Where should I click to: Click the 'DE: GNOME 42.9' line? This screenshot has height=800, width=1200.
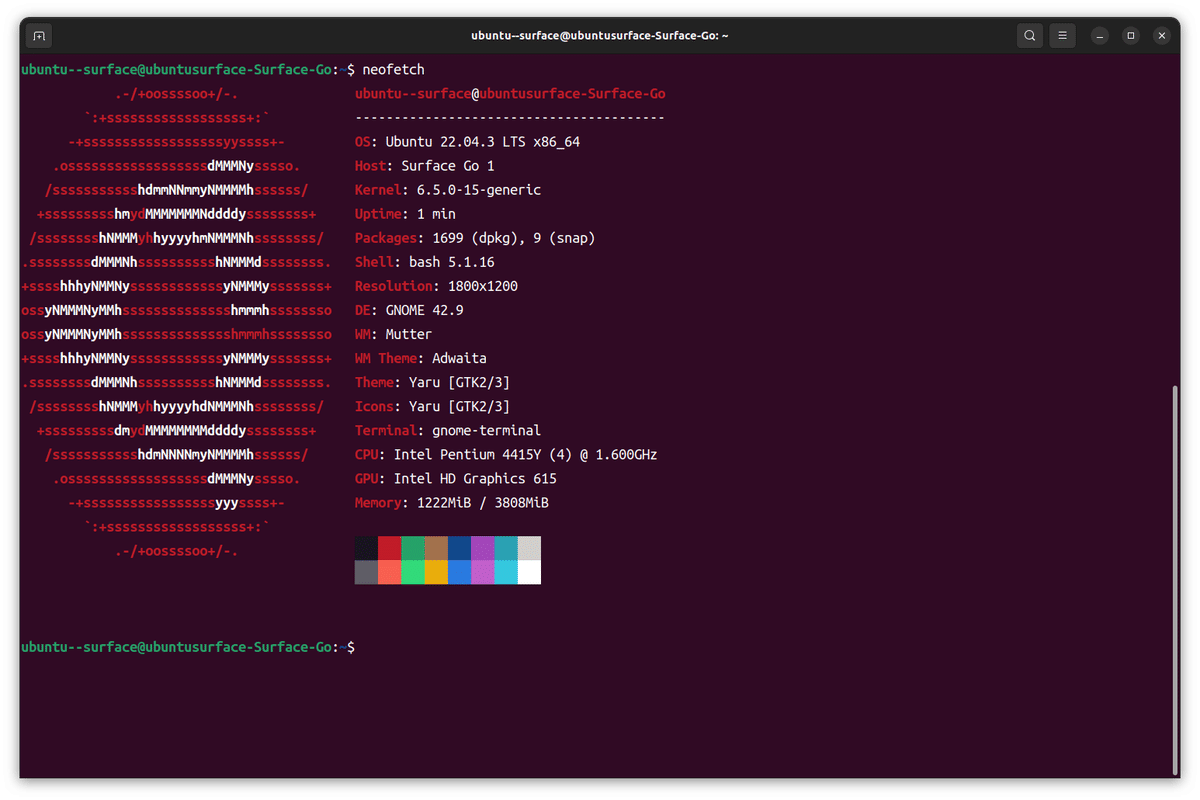point(409,310)
